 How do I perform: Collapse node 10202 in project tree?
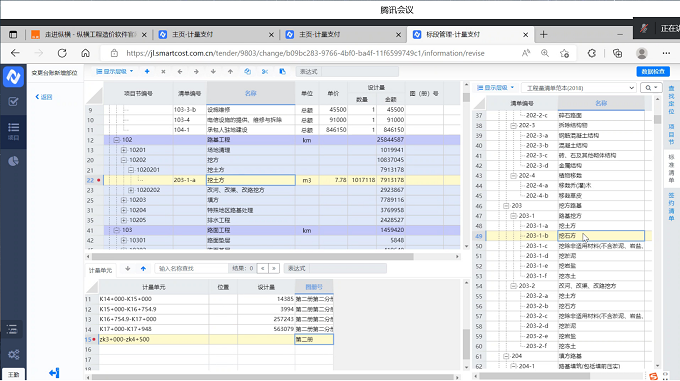pyautogui.click(x=124, y=160)
